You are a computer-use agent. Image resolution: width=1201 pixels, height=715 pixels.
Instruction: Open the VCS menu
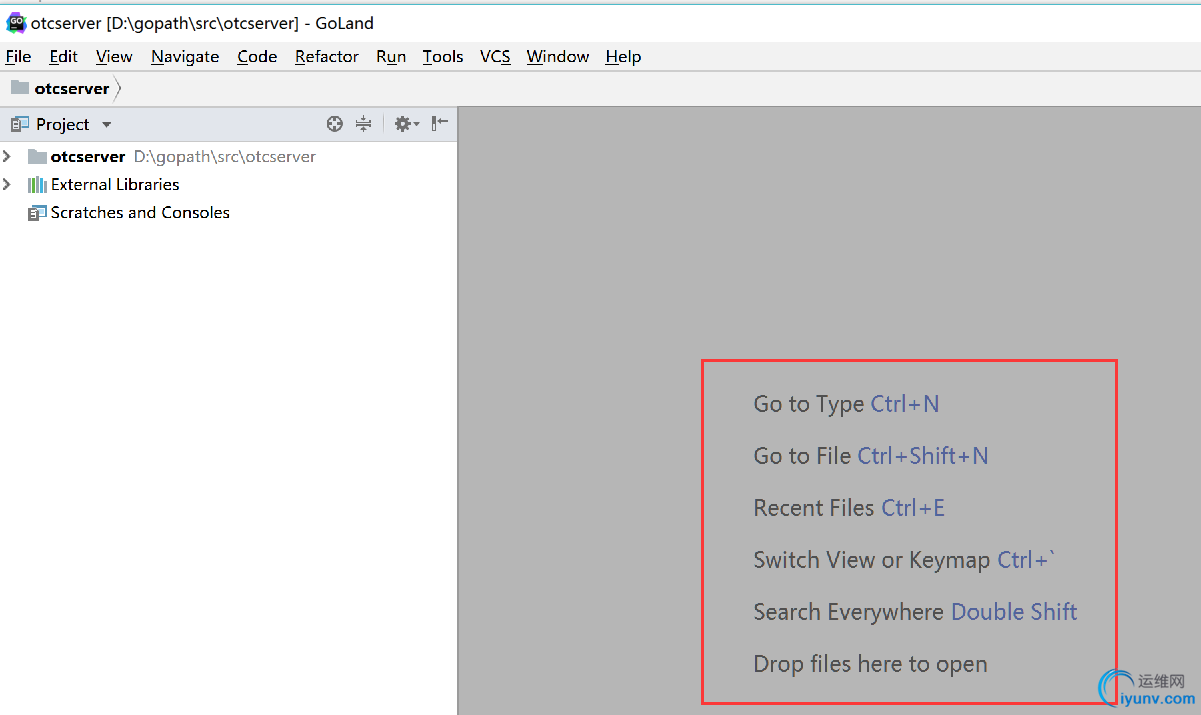495,56
